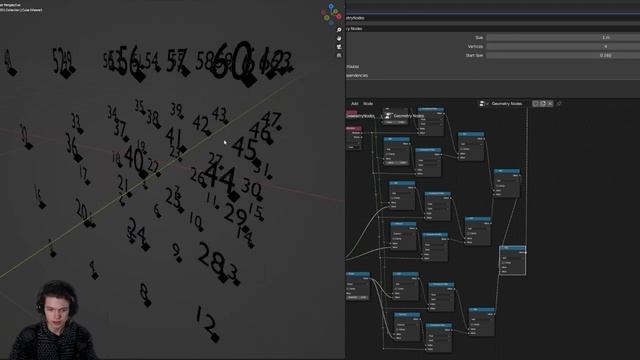640x360 pixels.
Task: Click the pink Group Input node header
Action: click(x=353, y=128)
